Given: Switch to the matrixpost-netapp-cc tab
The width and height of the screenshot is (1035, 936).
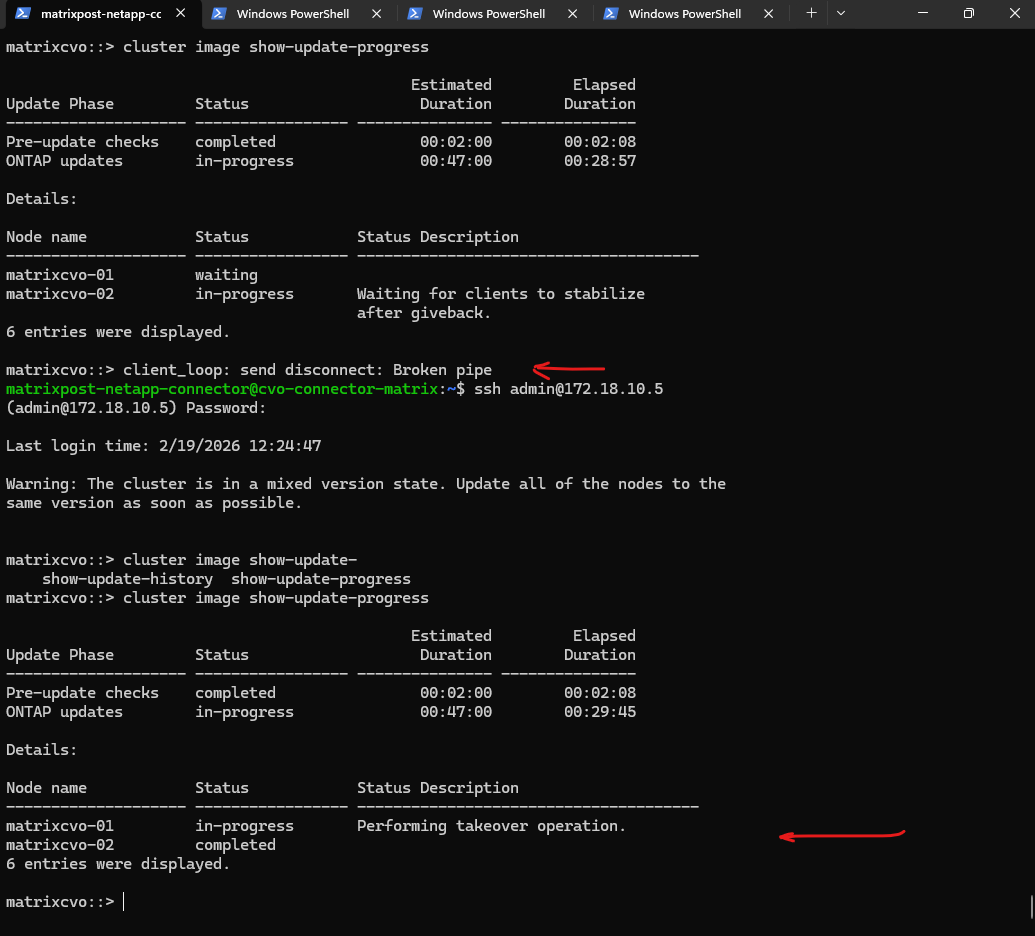Looking at the screenshot, I should [x=100, y=14].
